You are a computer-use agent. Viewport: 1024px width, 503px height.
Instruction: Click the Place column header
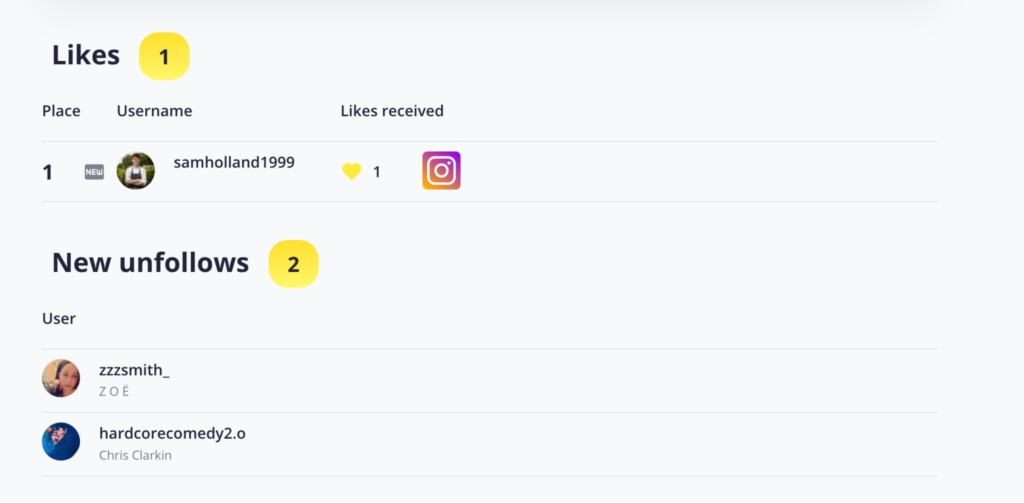[61, 111]
